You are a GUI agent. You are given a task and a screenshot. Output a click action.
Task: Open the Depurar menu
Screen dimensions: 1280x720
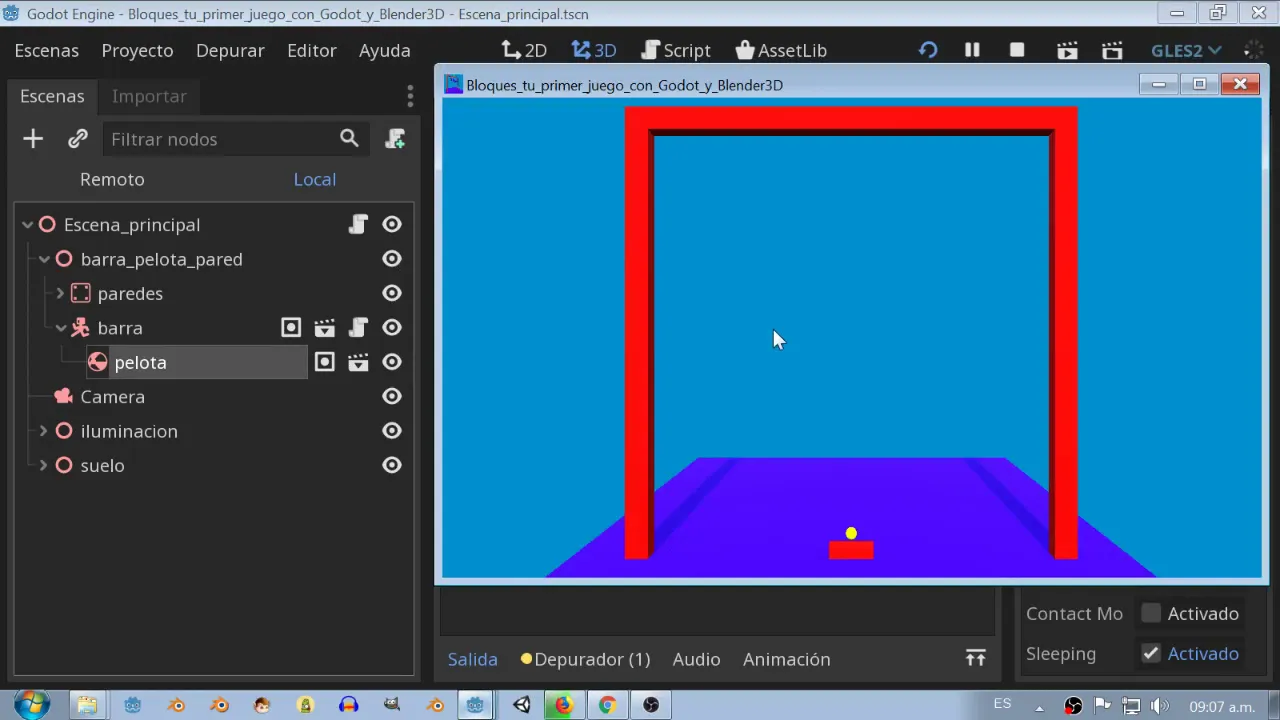click(x=230, y=50)
